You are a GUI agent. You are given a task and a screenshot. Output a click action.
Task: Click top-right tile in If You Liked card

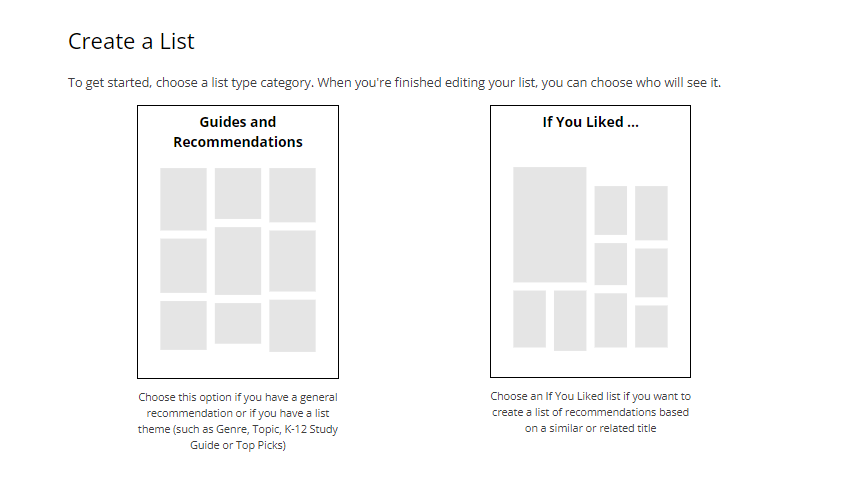click(651, 212)
